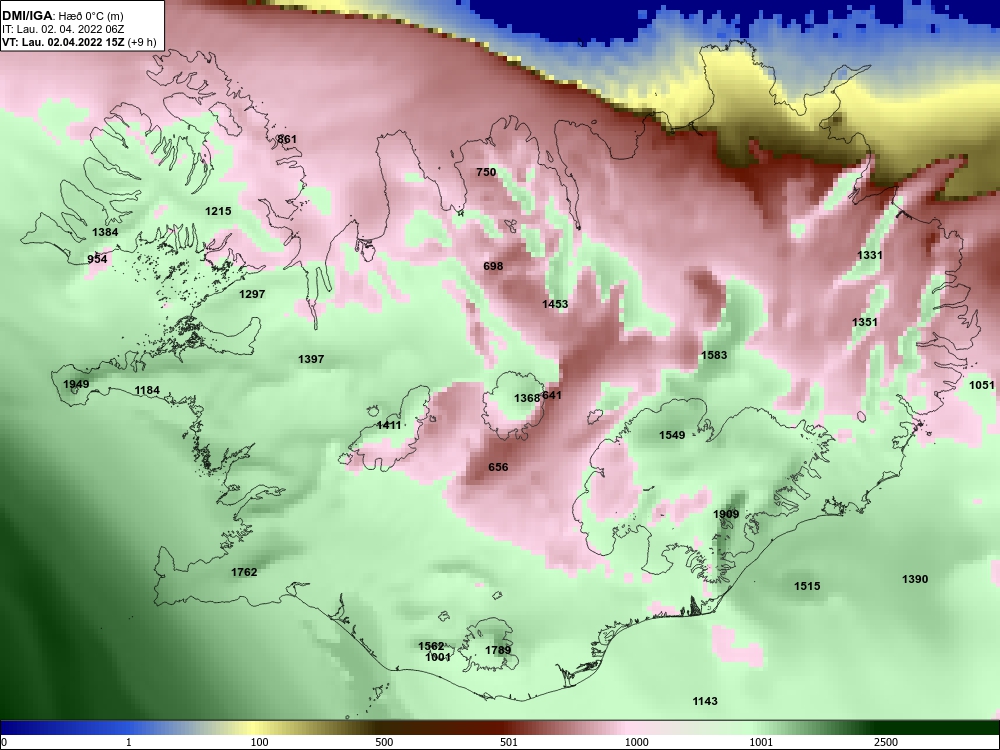Select the 2500 label on the colour scale

click(886, 742)
